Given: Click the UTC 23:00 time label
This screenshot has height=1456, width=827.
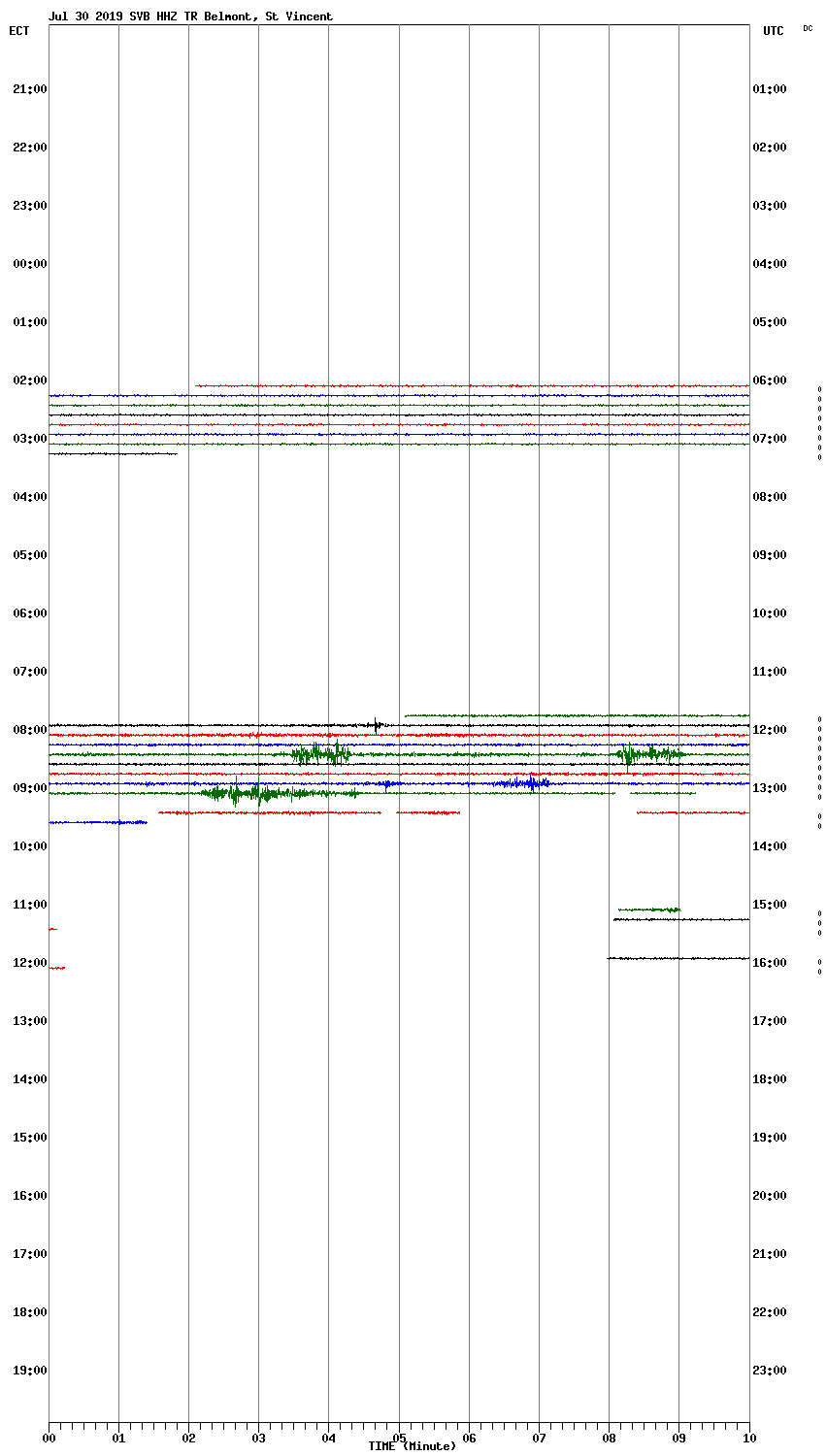Looking at the screenshot, I should [x=770, y=1371].
